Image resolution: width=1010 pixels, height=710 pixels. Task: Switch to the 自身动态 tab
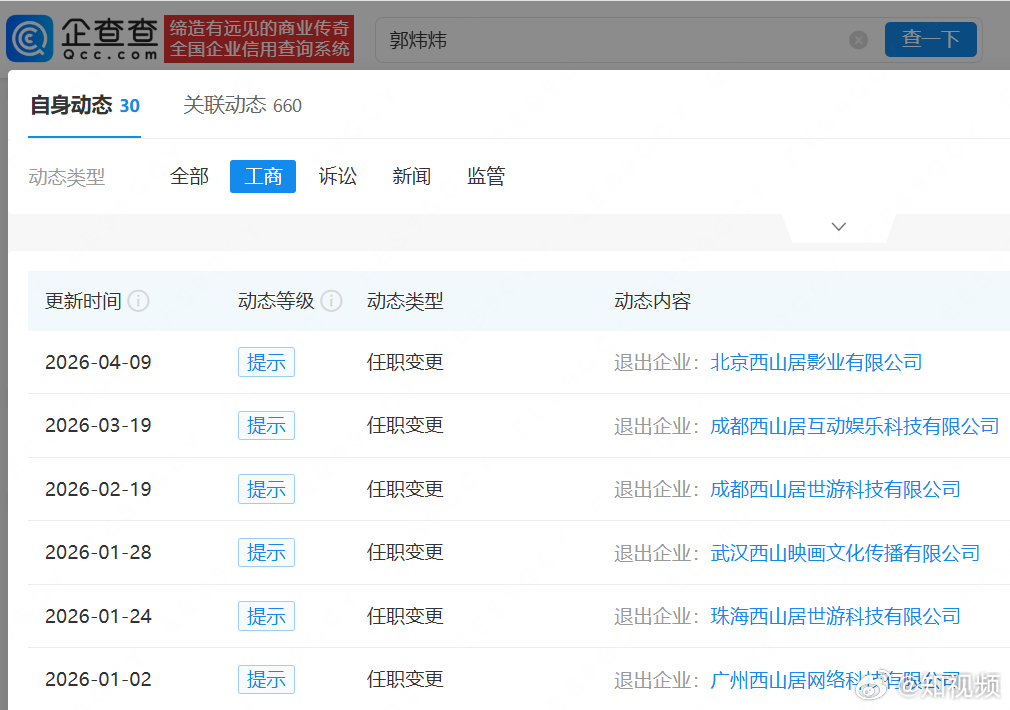tap(84, 105)
